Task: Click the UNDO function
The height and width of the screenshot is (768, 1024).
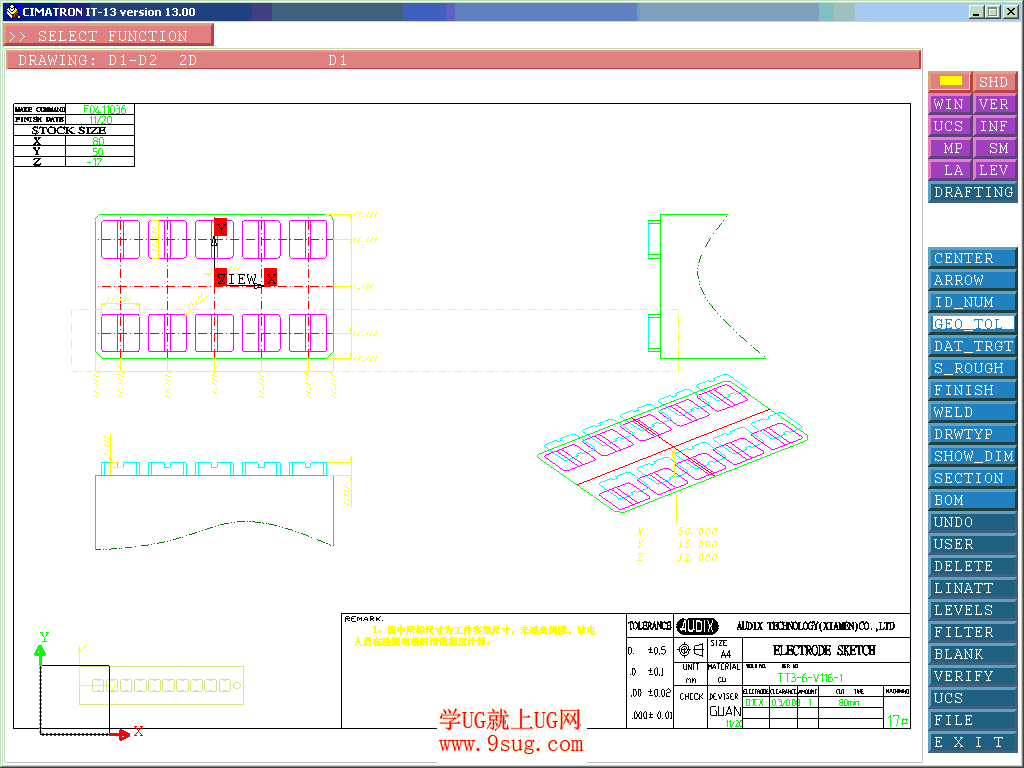Action: click(x=973, y=522)
